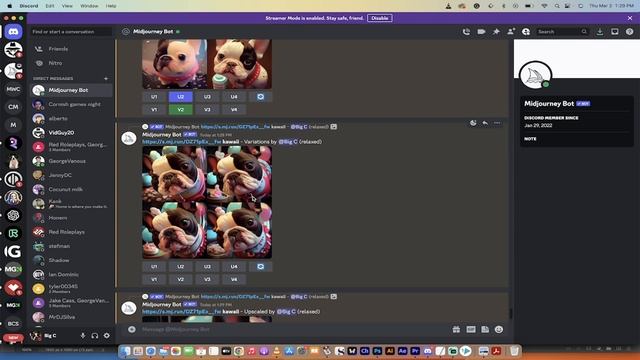640x360 pixels.
Task: Toggle deafen headphones in user panel
Action: 95,336
